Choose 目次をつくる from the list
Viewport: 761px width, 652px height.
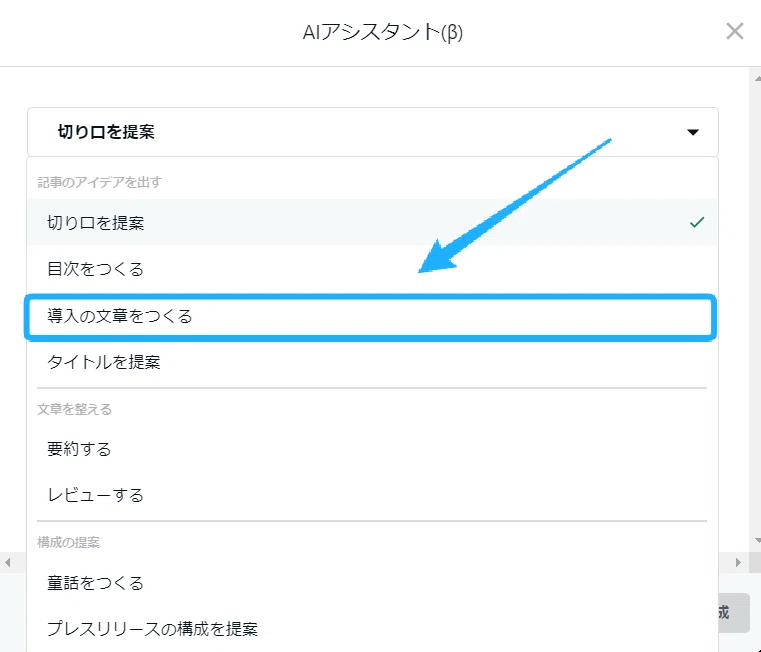click(372, 268)
